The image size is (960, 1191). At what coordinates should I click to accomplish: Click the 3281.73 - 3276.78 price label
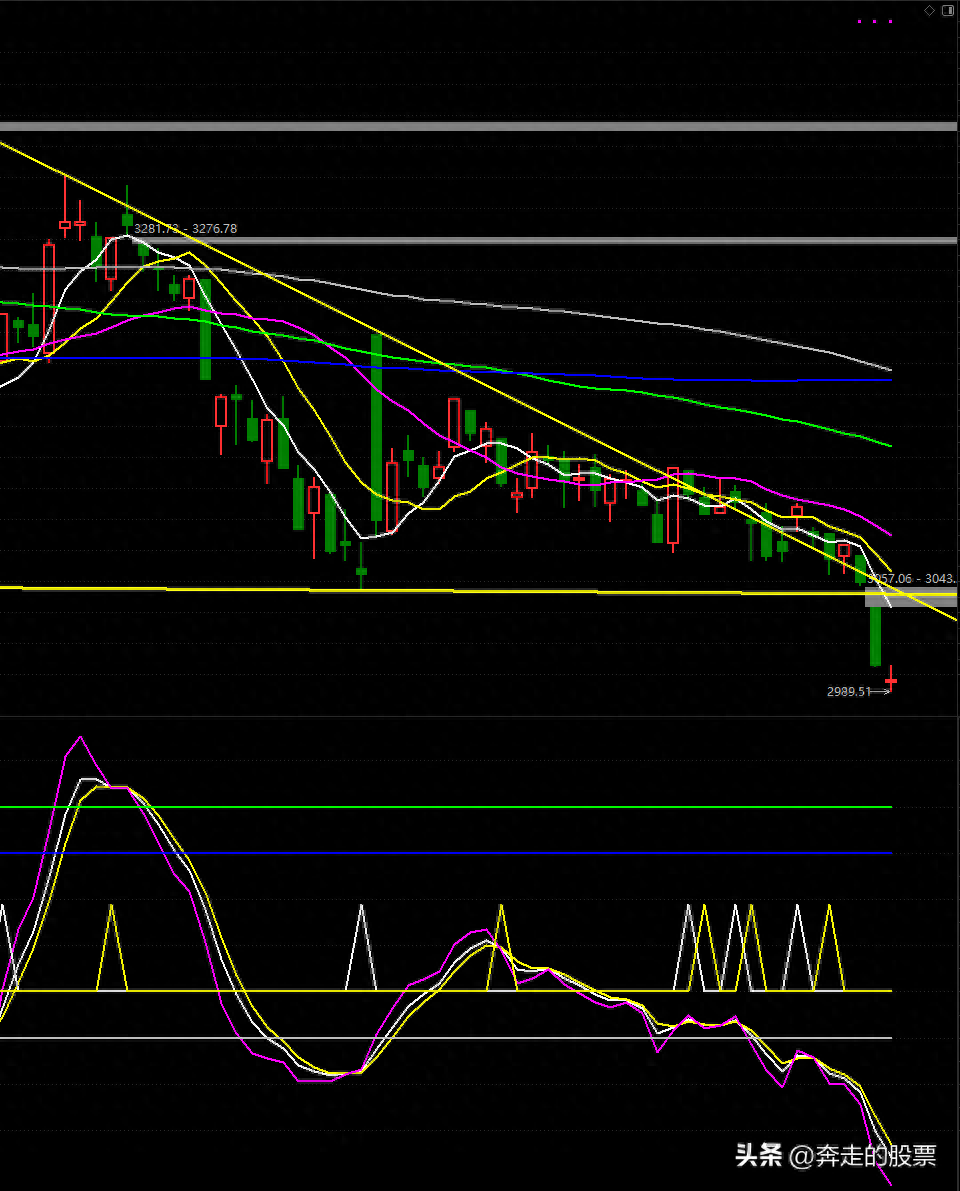point(185,228)
